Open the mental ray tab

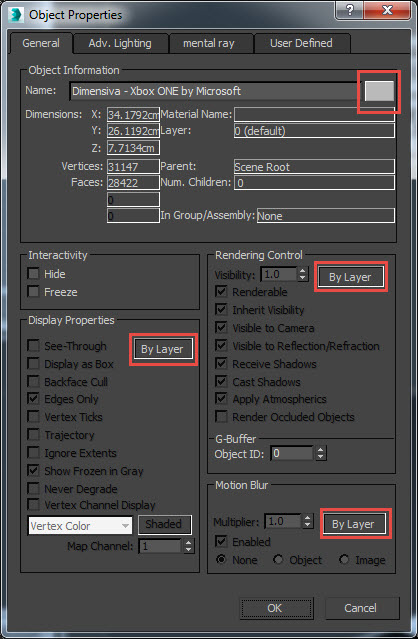pos(209,43)
